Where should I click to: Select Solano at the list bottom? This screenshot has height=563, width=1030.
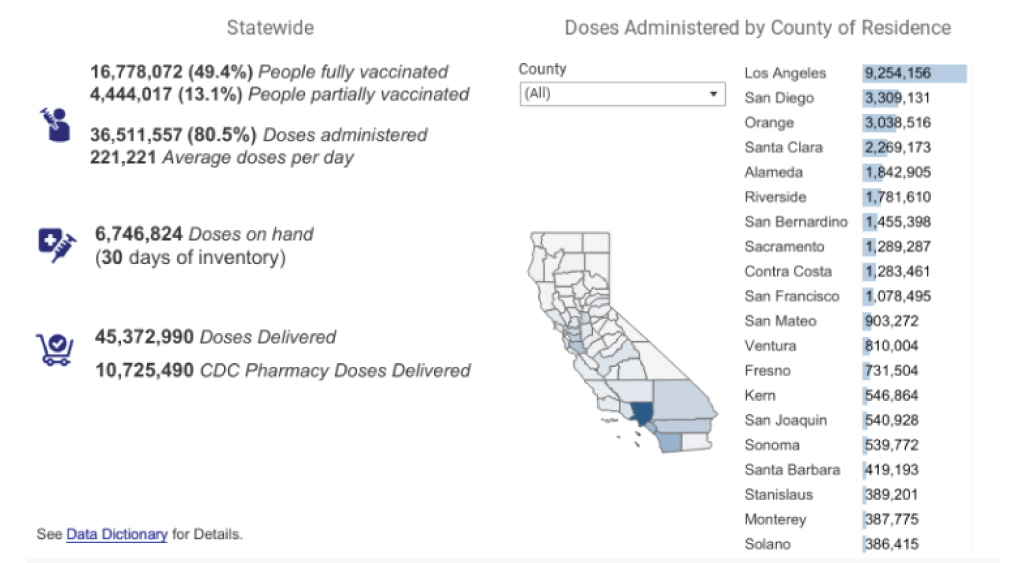coord(767,544)
